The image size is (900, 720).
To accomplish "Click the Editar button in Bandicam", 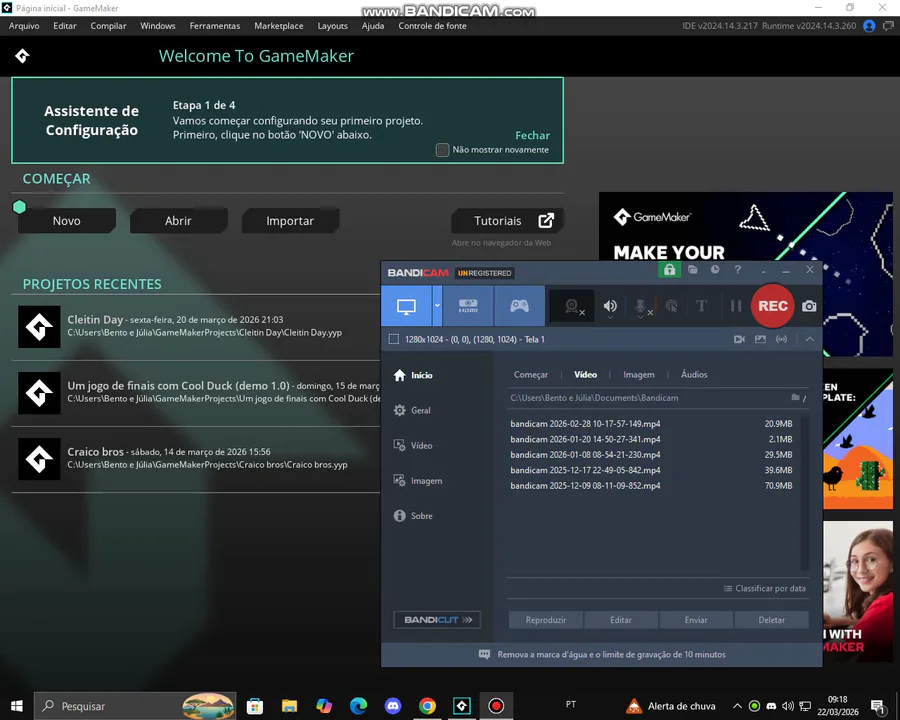I will point(620,620).
